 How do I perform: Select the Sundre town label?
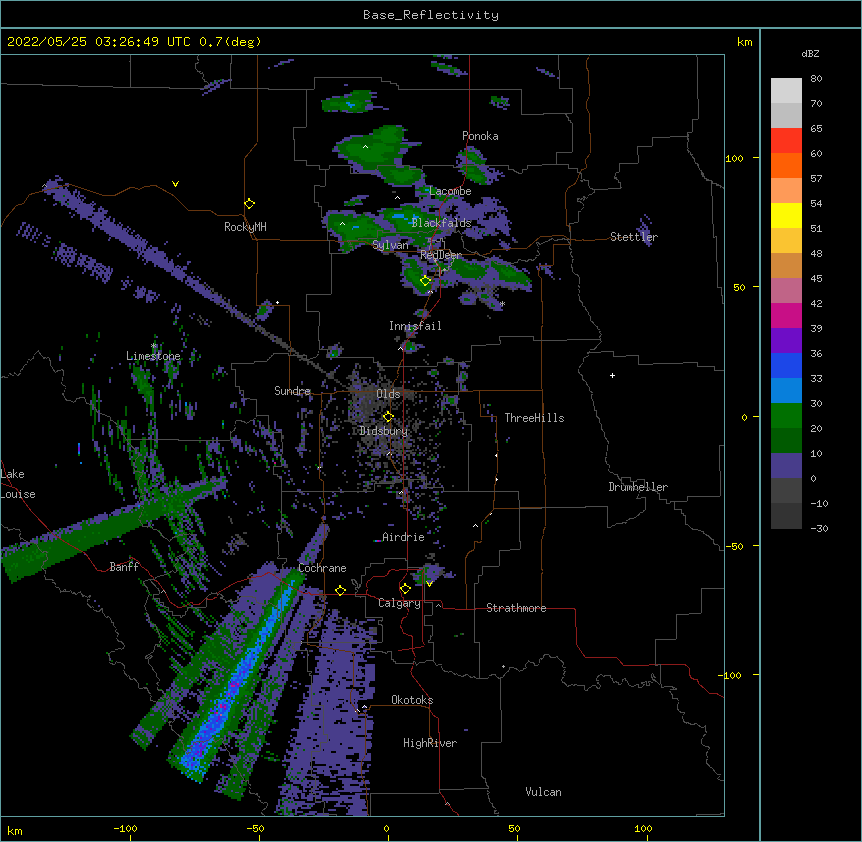coord(292,391)
